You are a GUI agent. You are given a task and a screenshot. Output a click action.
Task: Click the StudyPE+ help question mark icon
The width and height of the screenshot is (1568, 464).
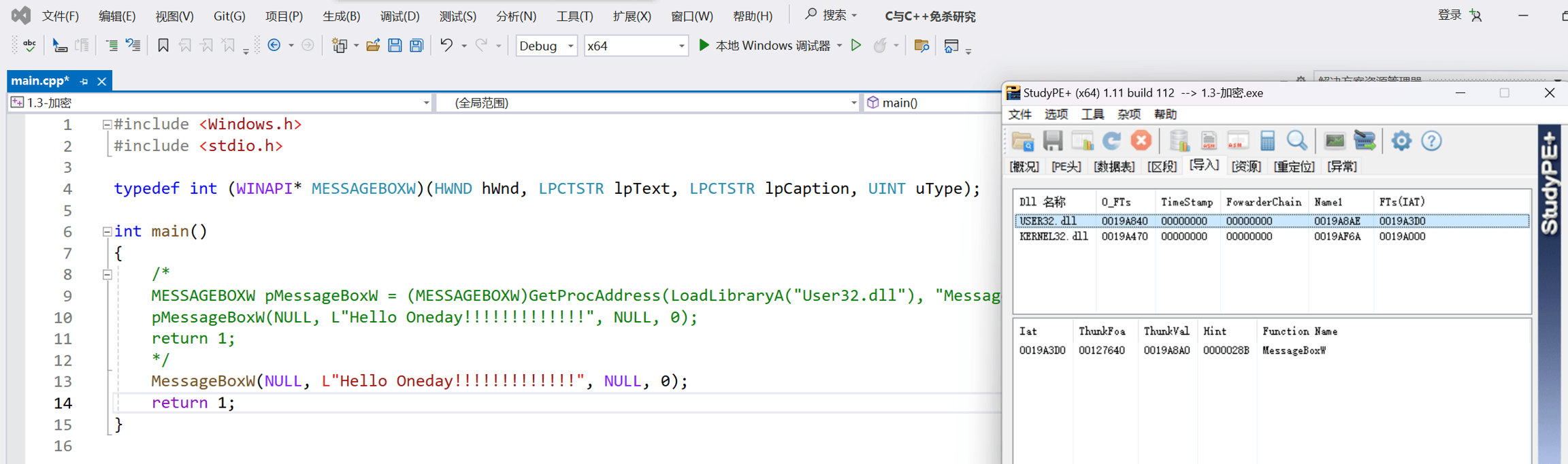pyautogui.click(x=1431, y=142)
